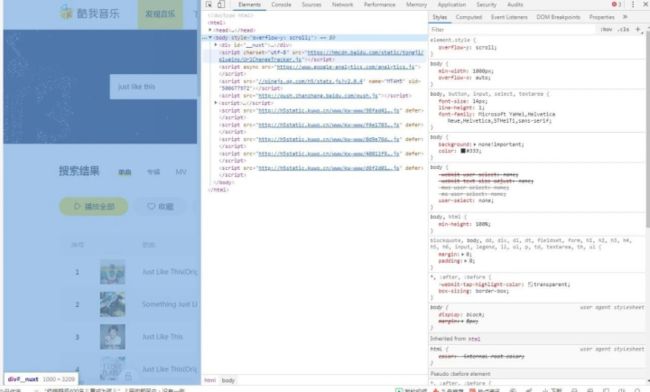This screenshot has width=650, height=392.
Task: Click the overflow-y: scroll declaration
Action: [x=467, y=48]
